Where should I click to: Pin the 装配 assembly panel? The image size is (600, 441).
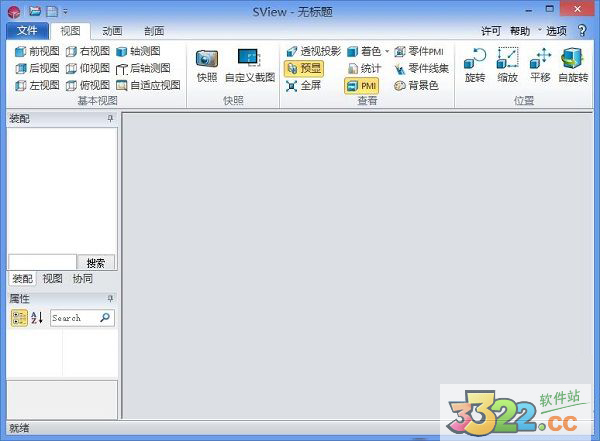111,119
